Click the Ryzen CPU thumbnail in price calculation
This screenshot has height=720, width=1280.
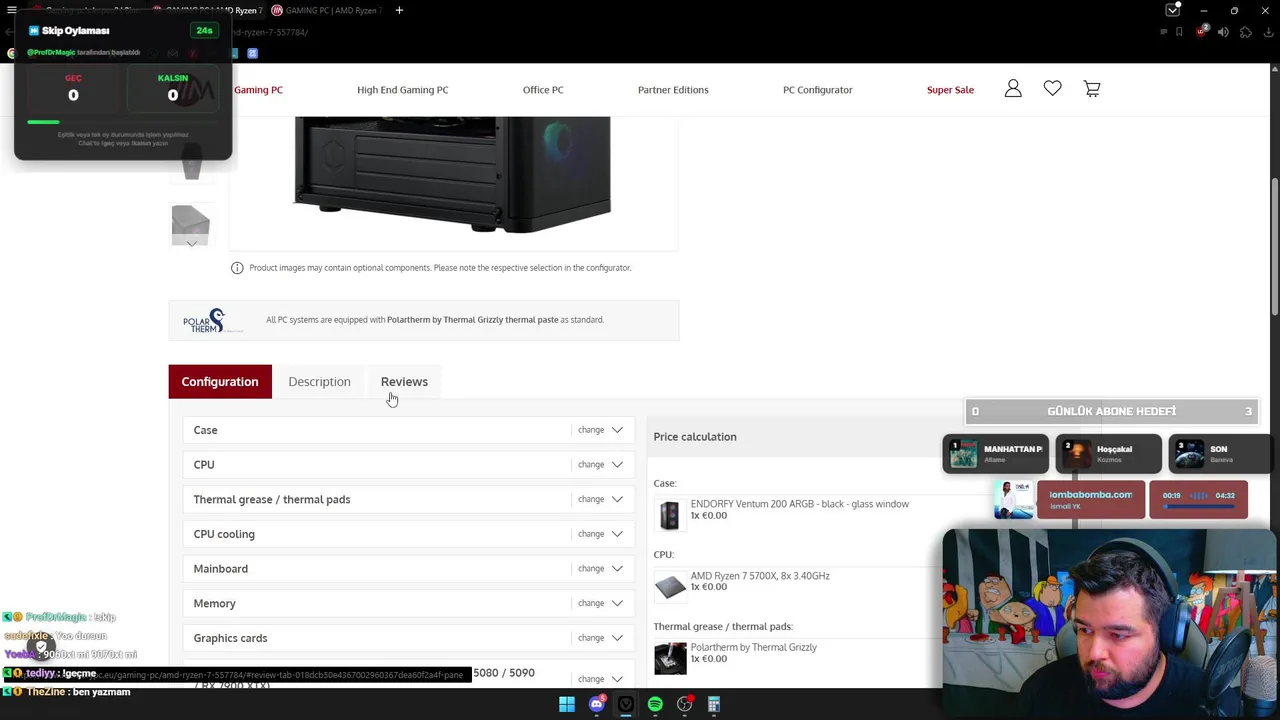670,587
